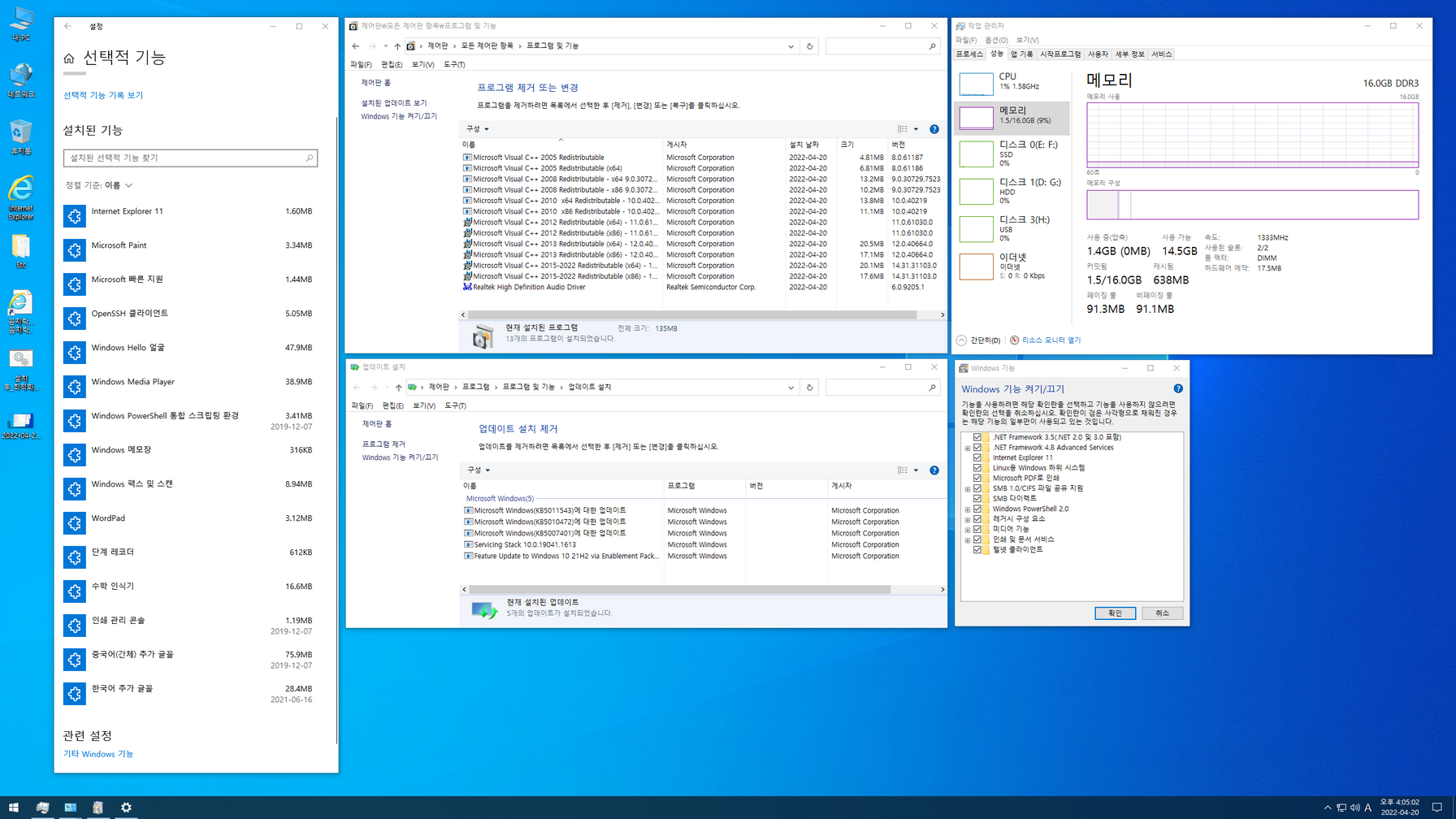Open 파일(F) menu in Programs and Features
This screenshot has height=819, width=1456.
[x=362, y=65]
